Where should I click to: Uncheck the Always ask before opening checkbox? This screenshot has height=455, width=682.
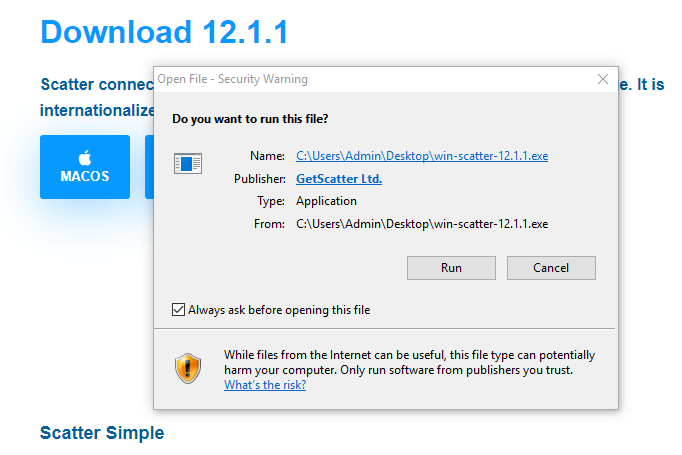pyautogui.click(x=178, y=310)
